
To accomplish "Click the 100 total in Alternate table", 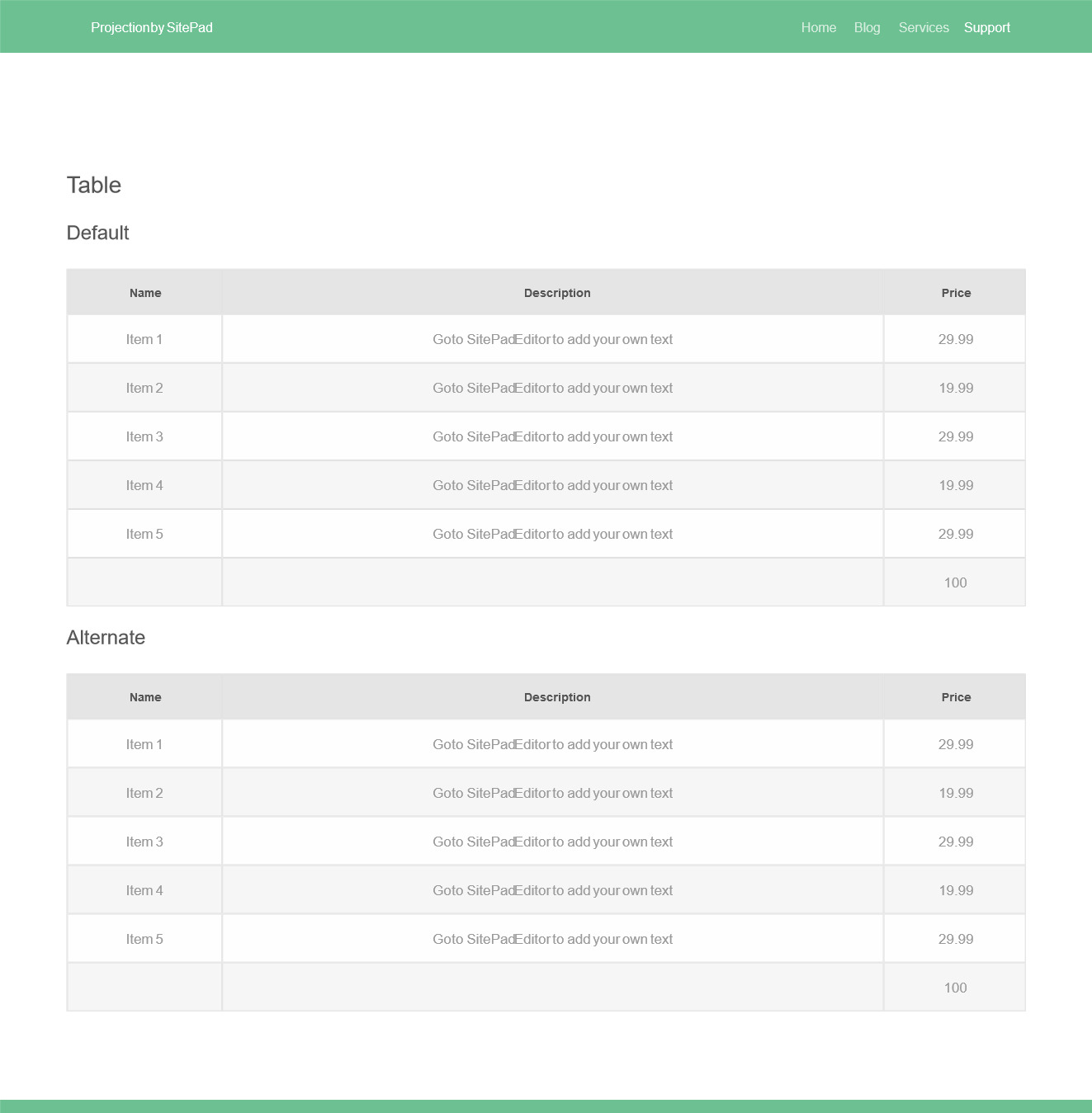I will (x=955, y=988).
